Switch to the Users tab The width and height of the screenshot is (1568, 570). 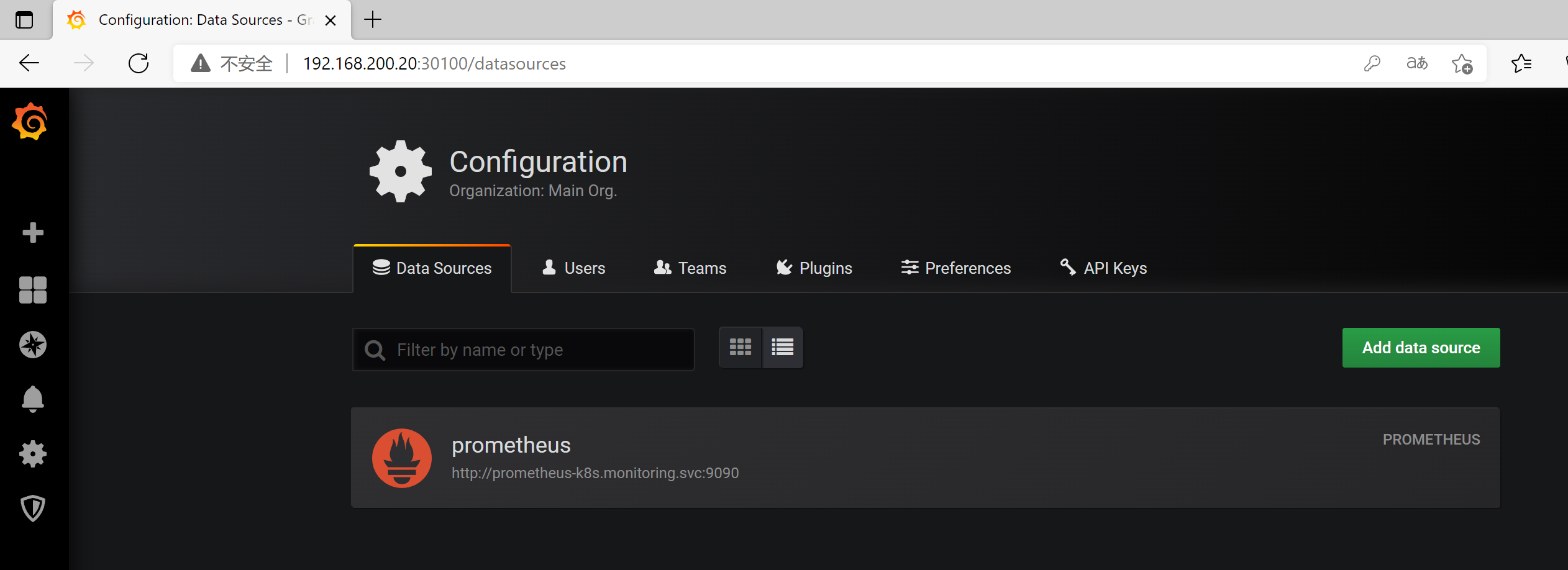click(x=573, y=268)
